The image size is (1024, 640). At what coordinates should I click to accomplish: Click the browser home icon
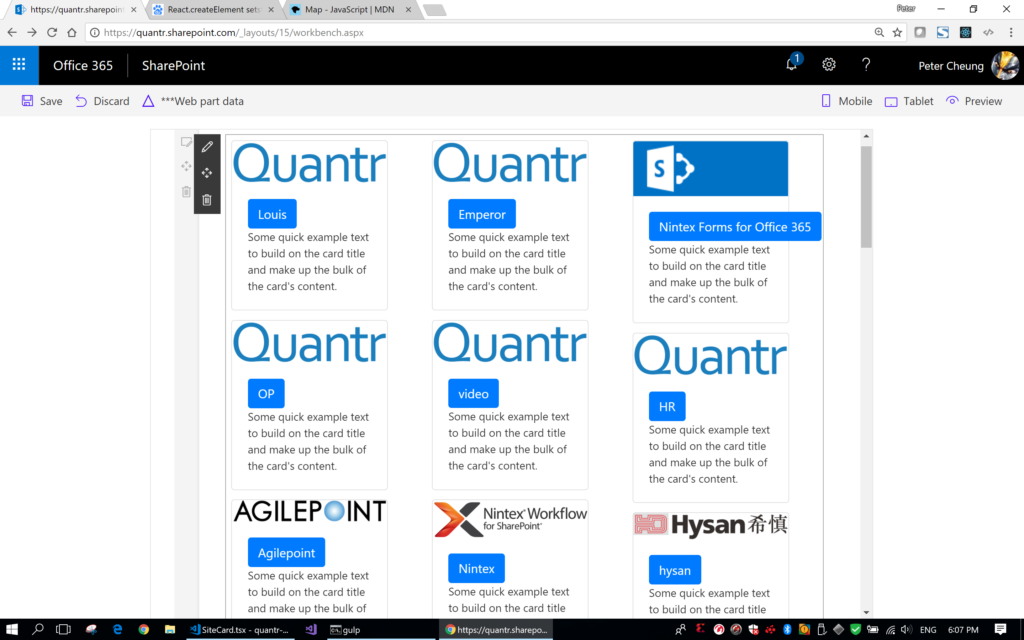pyautogui.click(x=72, y=32)
